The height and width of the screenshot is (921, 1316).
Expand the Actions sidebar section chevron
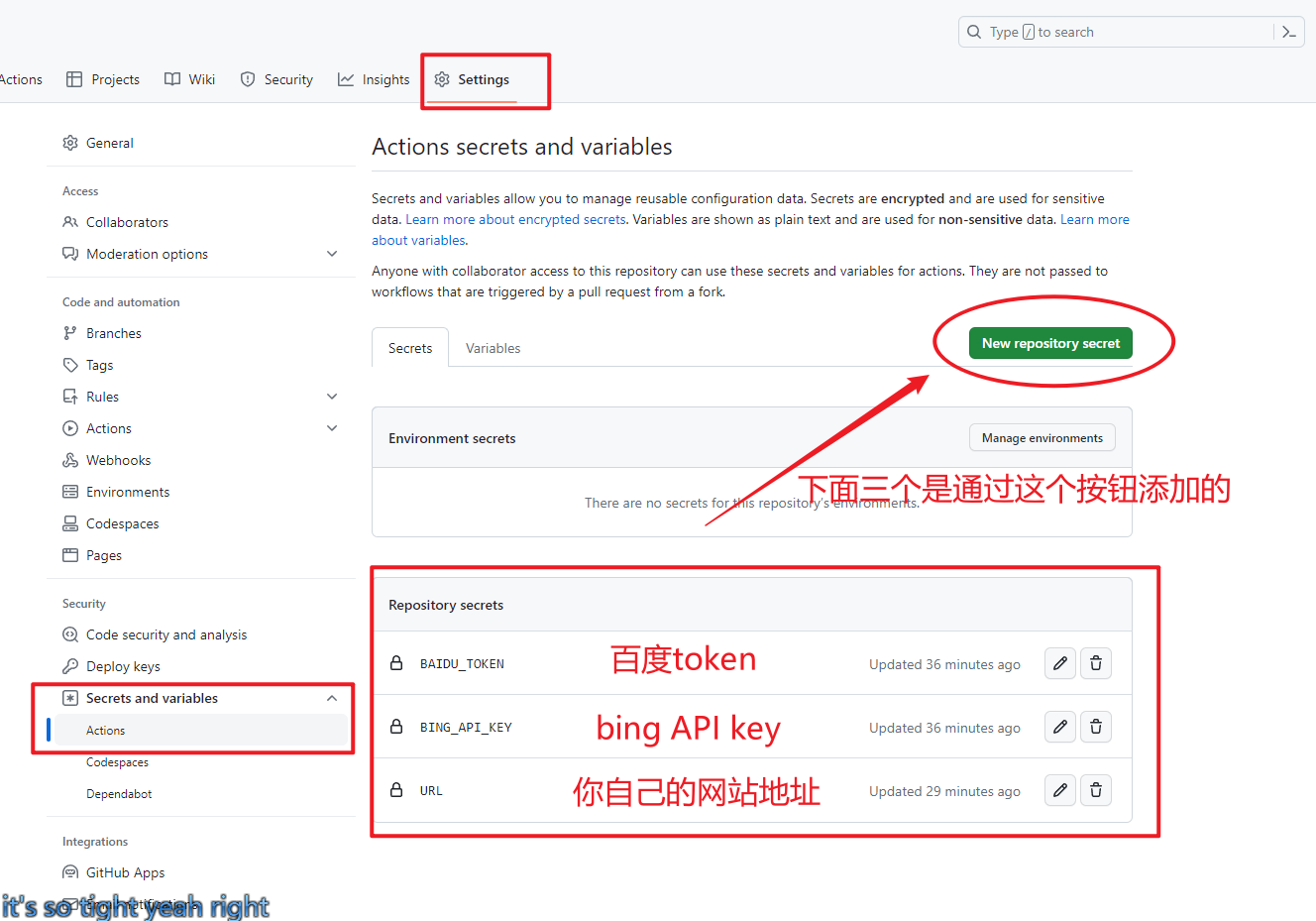coord(332,428)
